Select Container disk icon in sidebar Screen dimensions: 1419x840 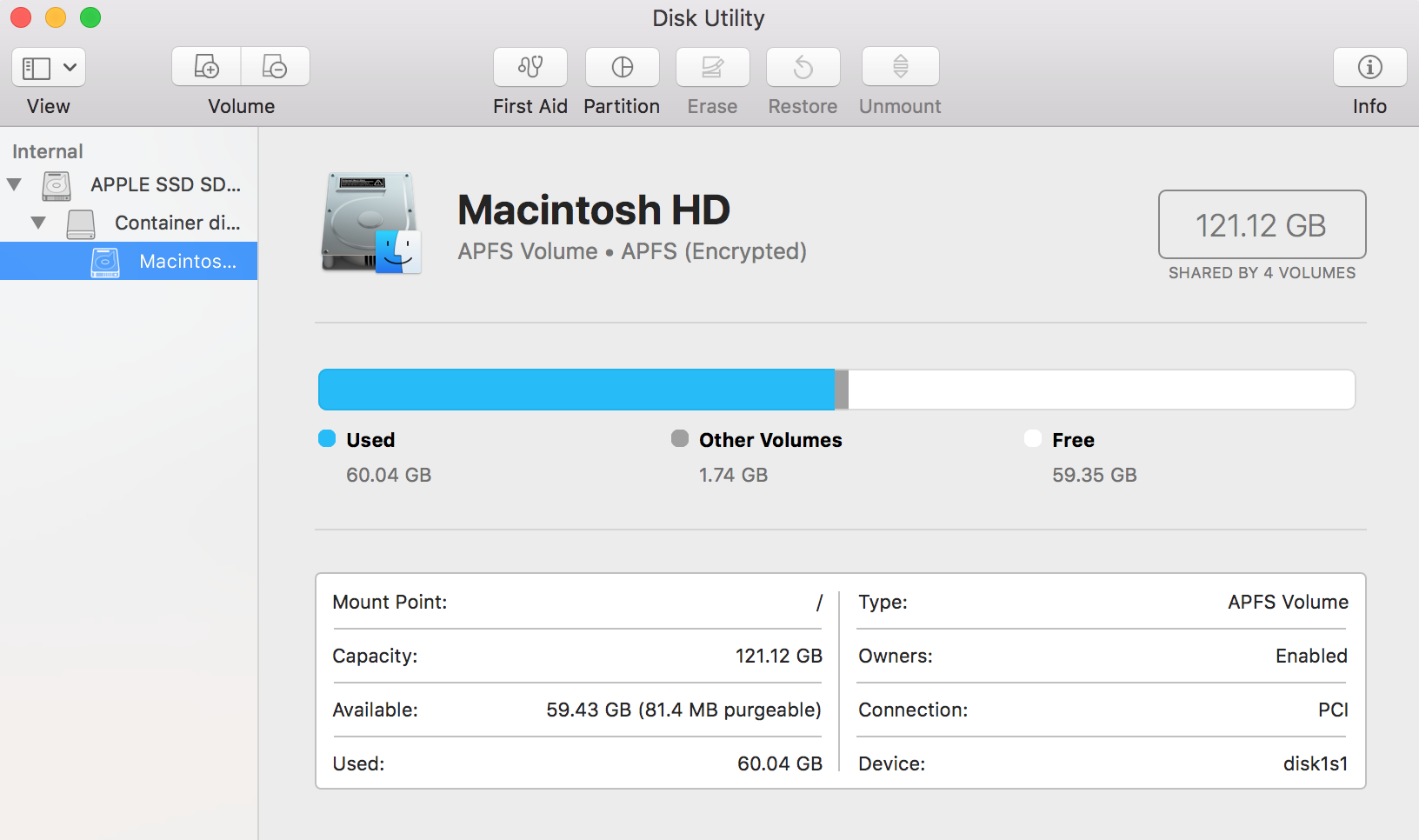pyautogui.click(x=81, y=223)
